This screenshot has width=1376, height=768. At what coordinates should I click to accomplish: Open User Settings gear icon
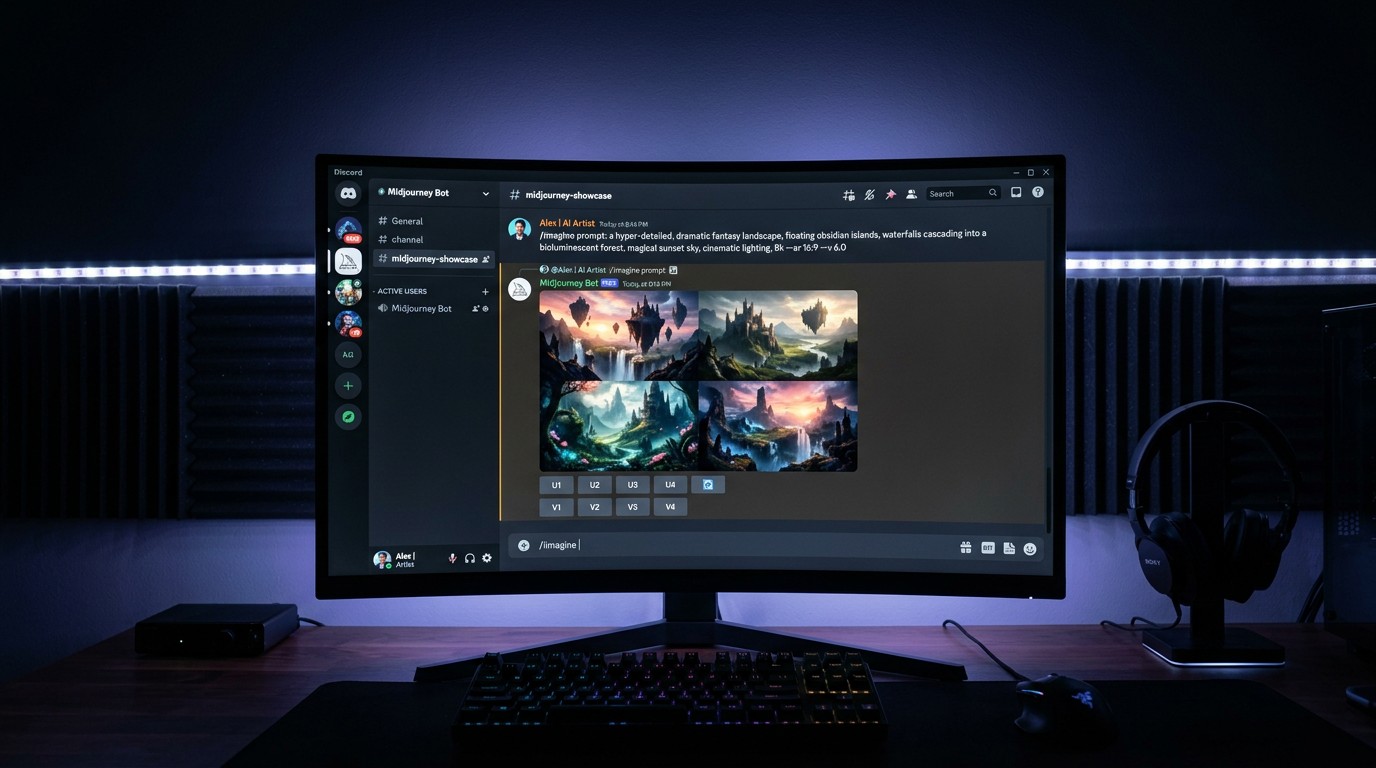coord(487,558)
